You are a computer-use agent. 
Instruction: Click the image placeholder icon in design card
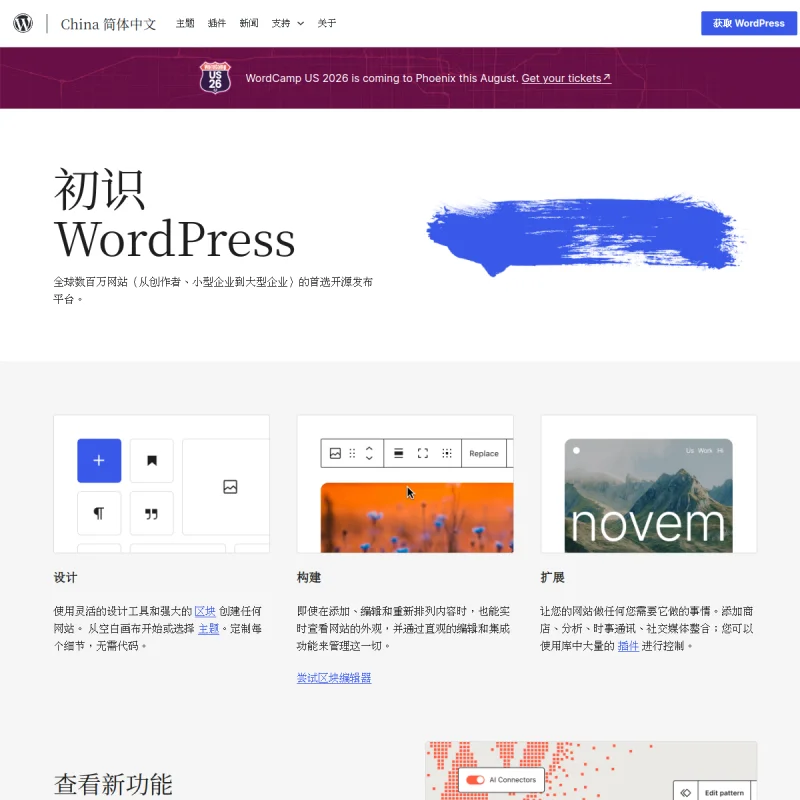(230, 487)
